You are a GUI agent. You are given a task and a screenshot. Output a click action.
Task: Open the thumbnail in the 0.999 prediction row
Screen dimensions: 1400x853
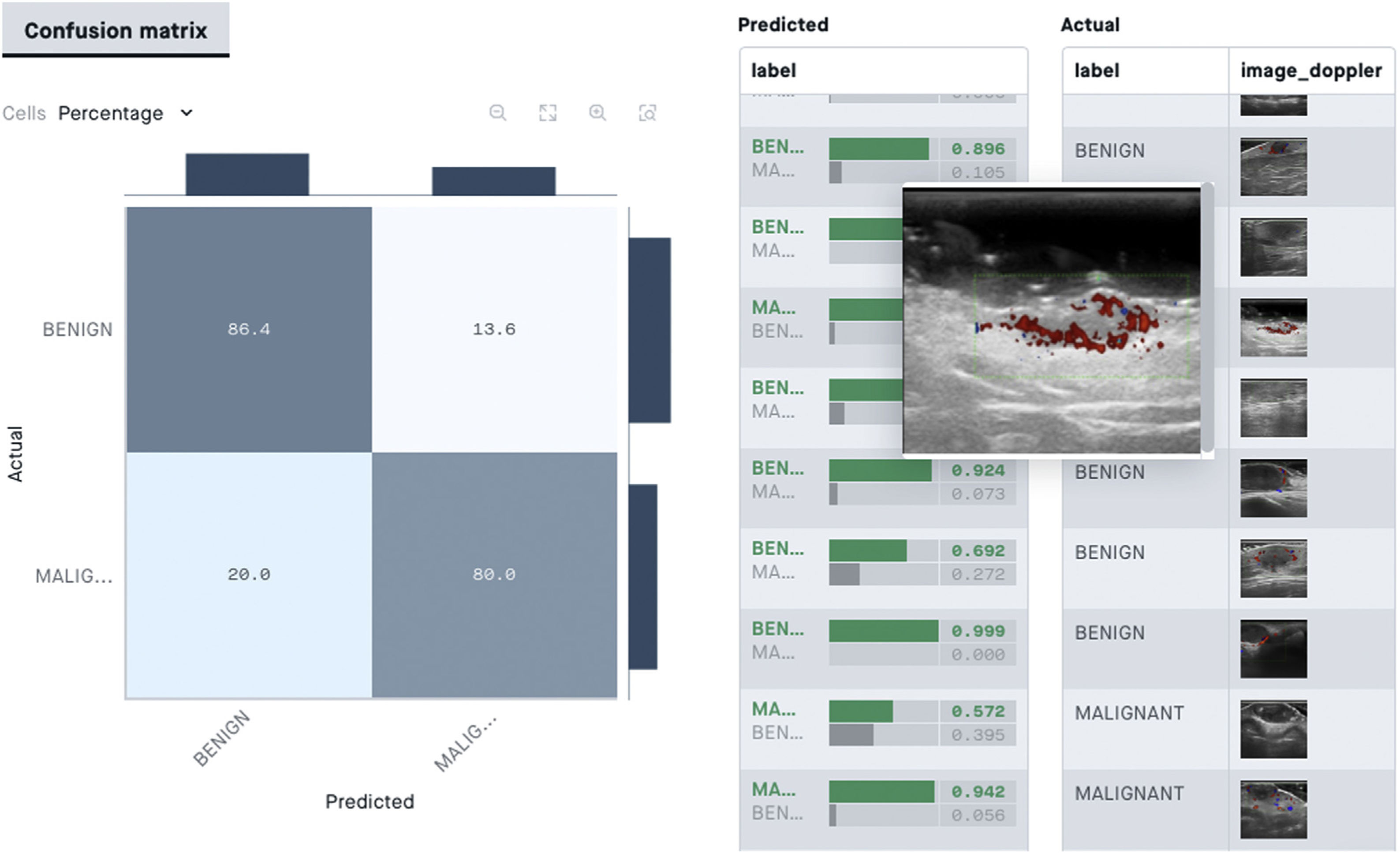tap(1273, 648)
